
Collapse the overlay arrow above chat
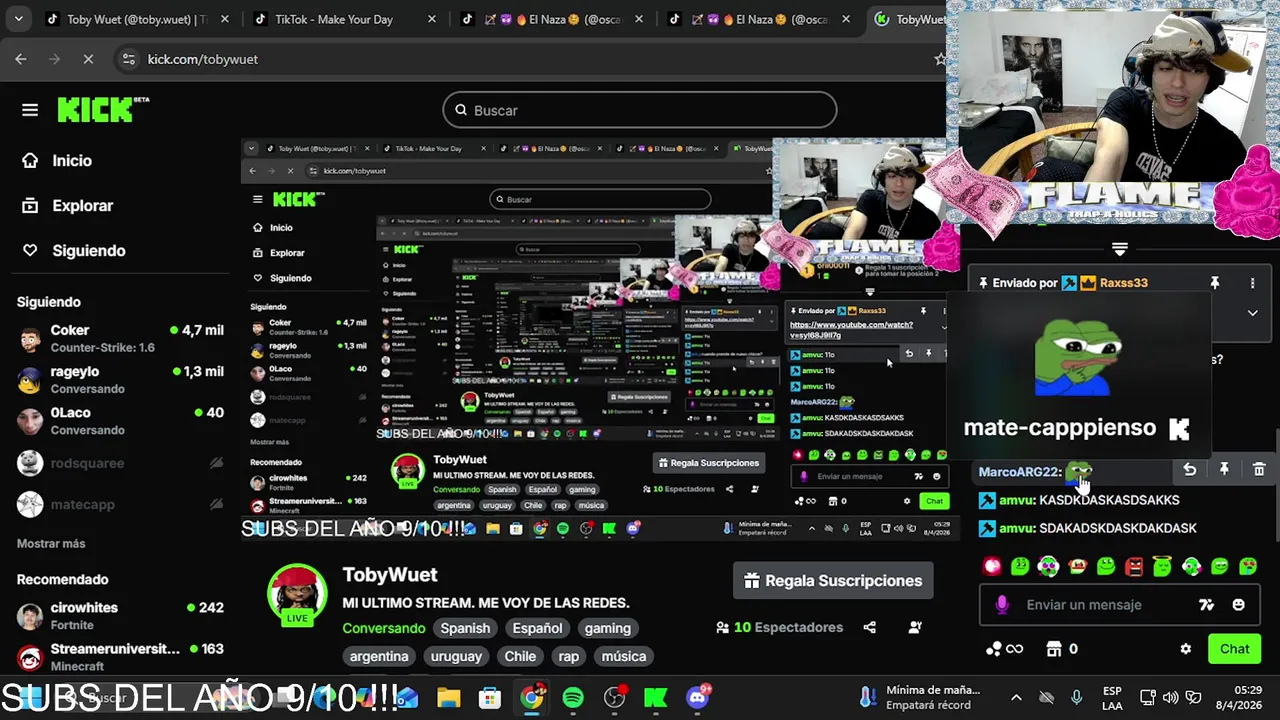(x=1119, y=248)
